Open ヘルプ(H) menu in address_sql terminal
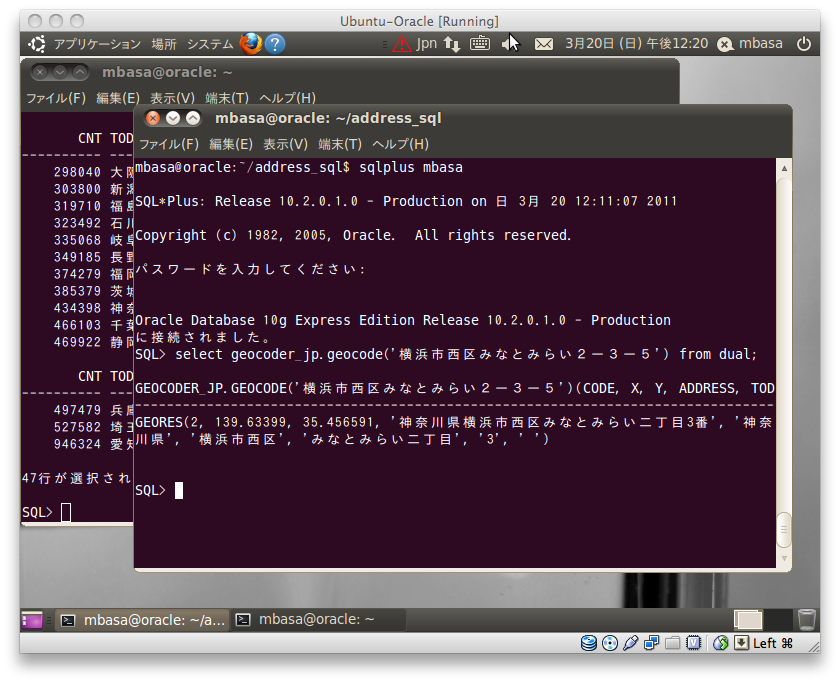Viewport: 840px width, 683px height. pos(401,144)
